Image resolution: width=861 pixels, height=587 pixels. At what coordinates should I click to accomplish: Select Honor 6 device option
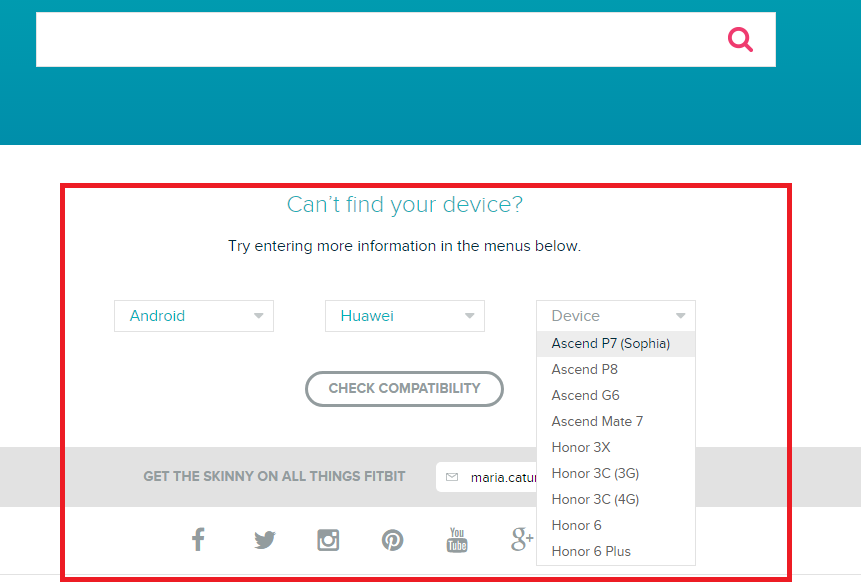616,525
